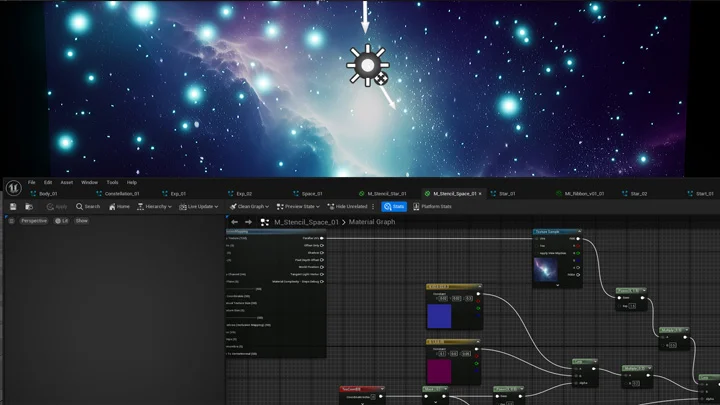Navigate back in graph history
720x405 pixels.
click(234, 222)
